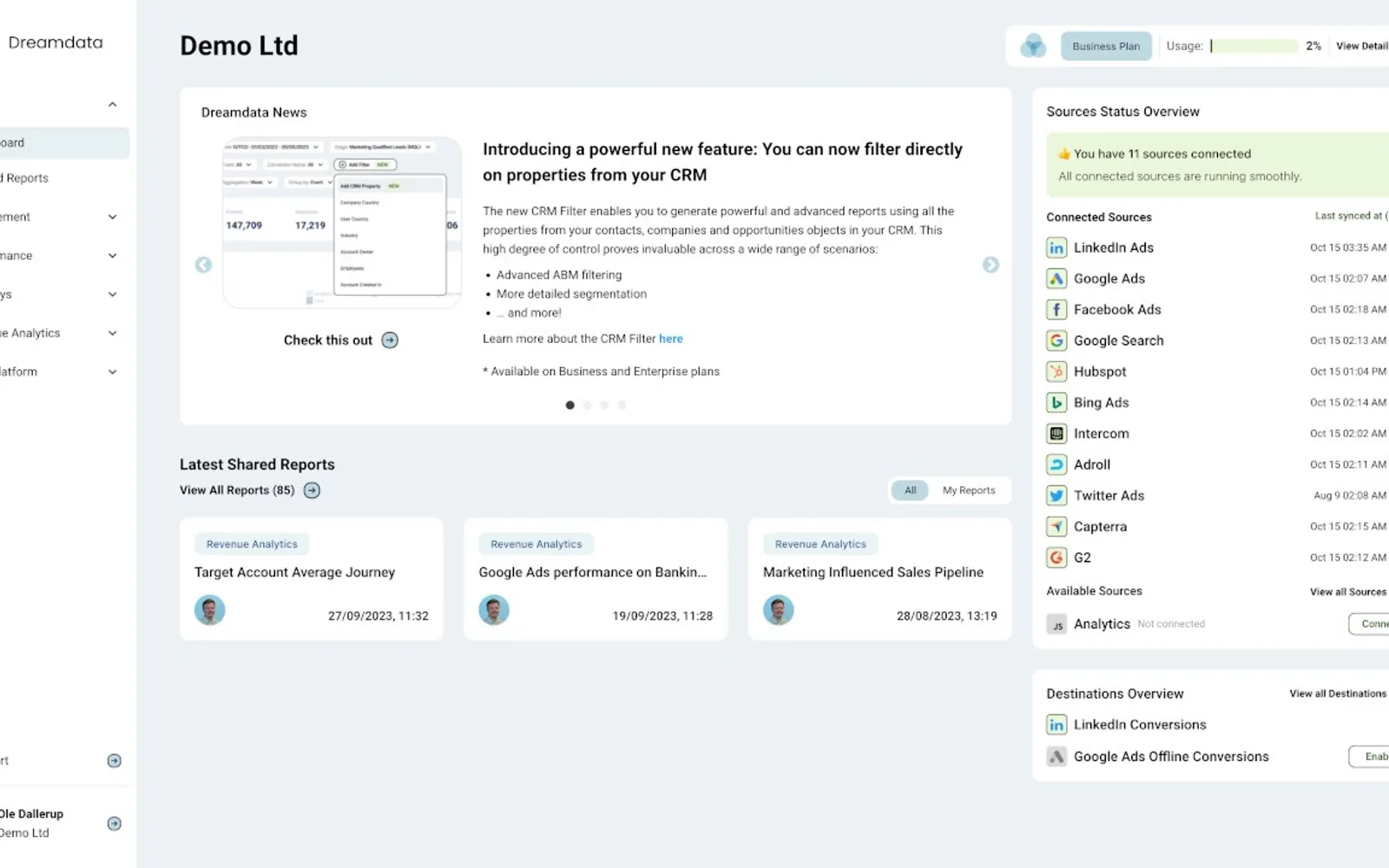1389x868 pixels.
Task: Click View All Reports (85) link
Action: click(237, 490)
